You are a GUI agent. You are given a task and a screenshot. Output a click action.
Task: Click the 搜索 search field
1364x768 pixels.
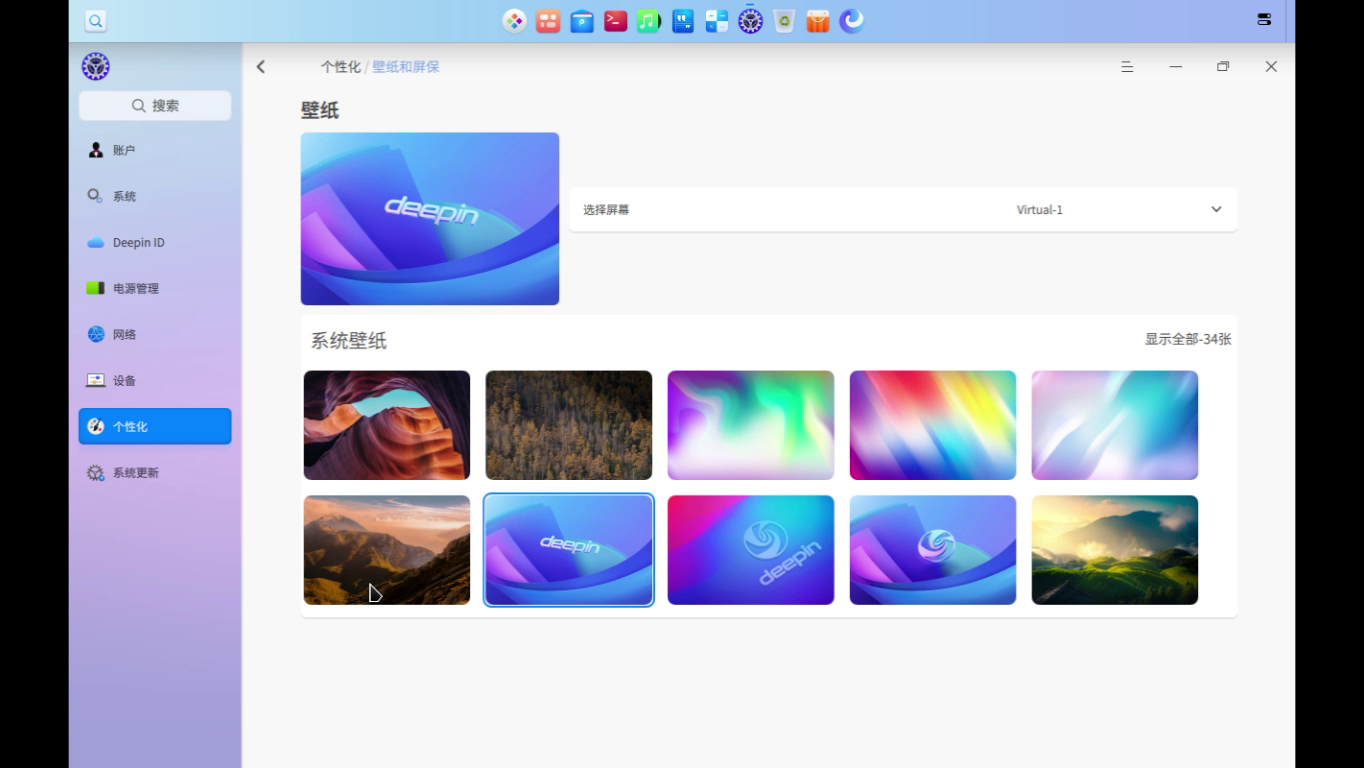155,106
